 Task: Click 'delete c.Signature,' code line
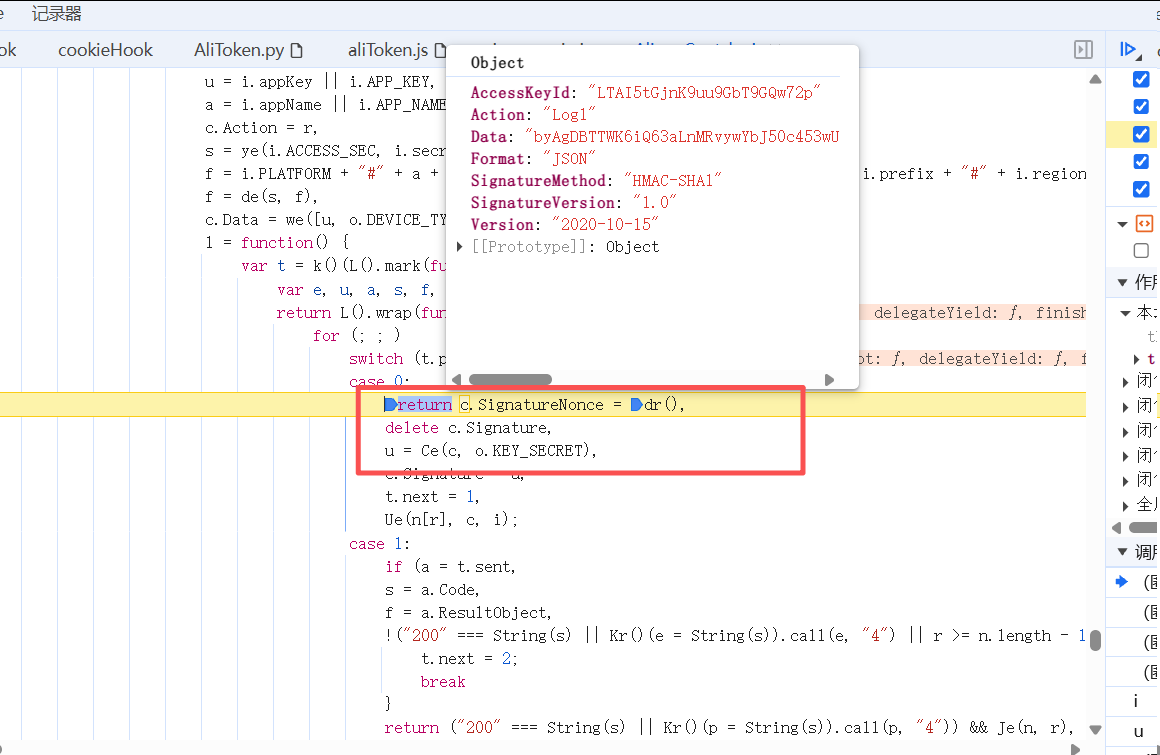tap(468, 428)
